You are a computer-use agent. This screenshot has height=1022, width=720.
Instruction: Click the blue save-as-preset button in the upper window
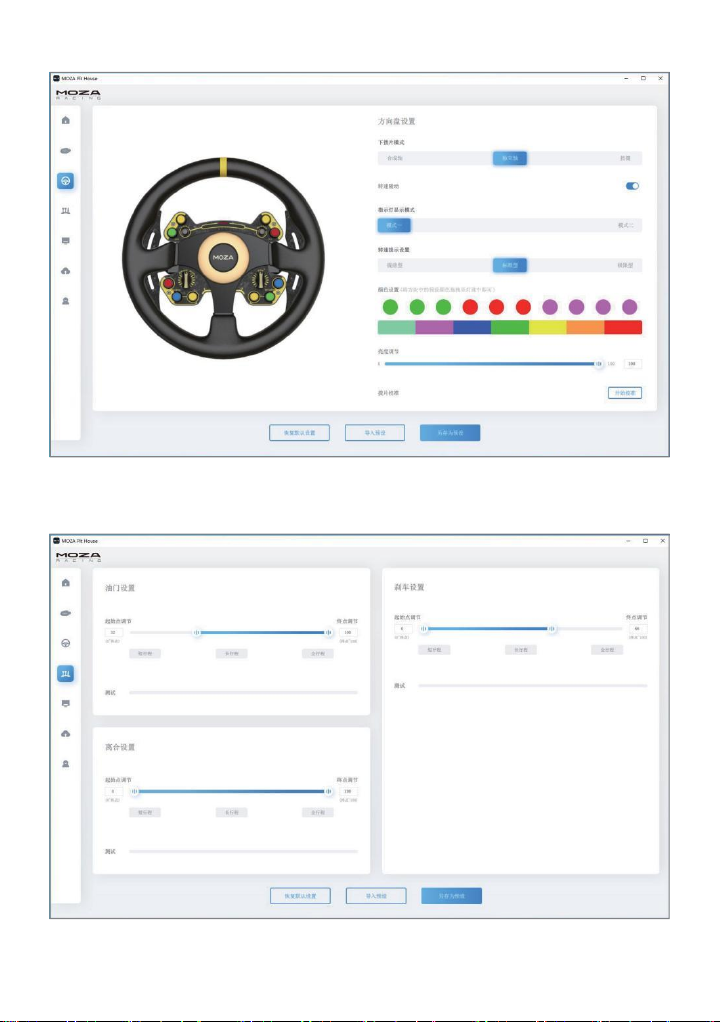pyautogui.click(x=450, y=433)
